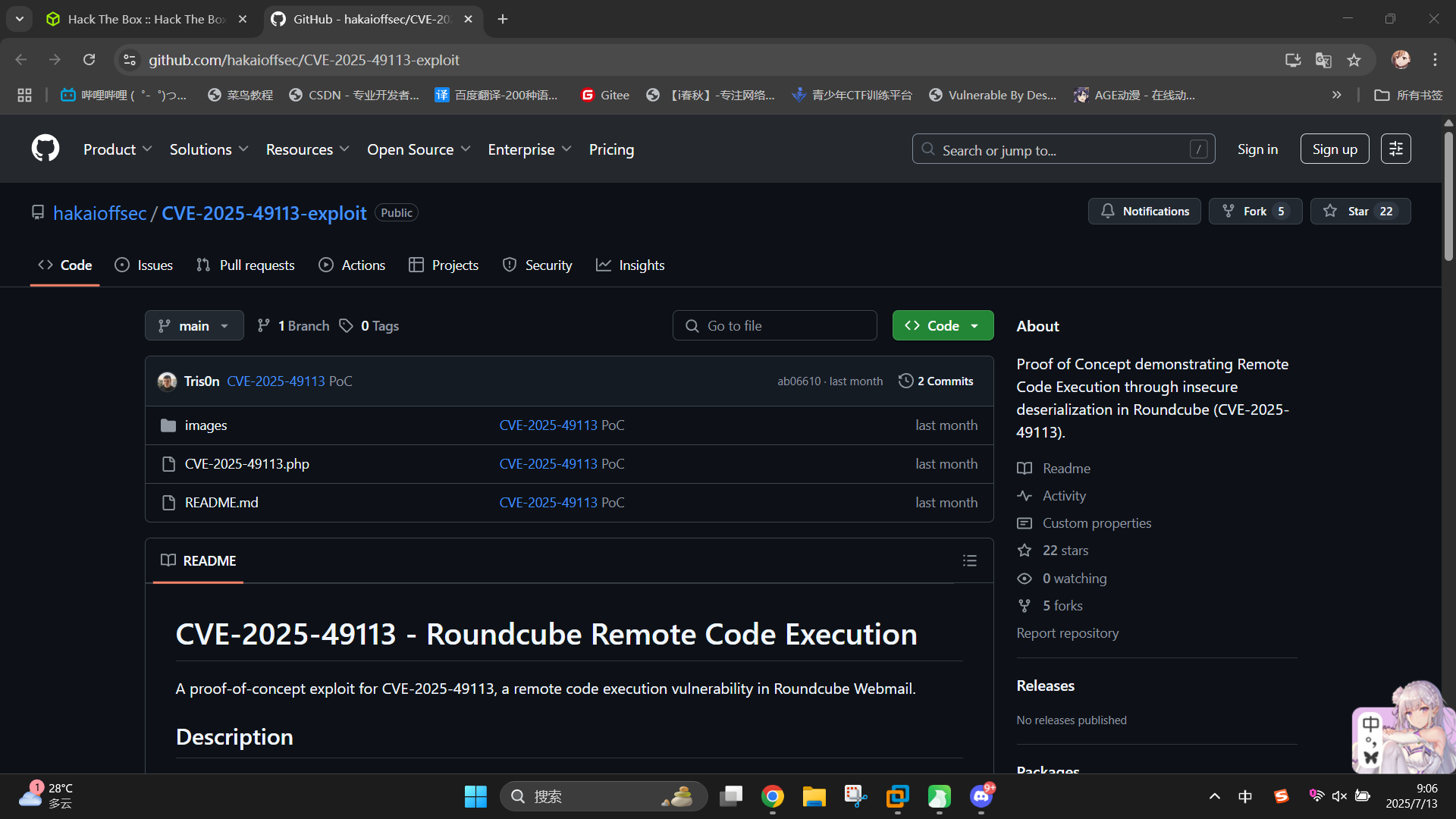Open the images folder
Viewport: 1456px width, 819px height.
tap(206, 425)
